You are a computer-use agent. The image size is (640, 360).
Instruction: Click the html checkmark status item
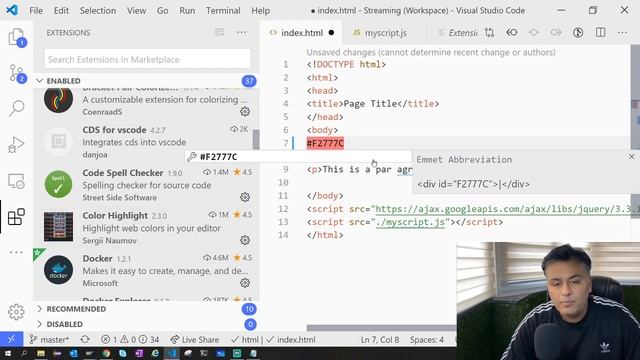click(244, 339)
